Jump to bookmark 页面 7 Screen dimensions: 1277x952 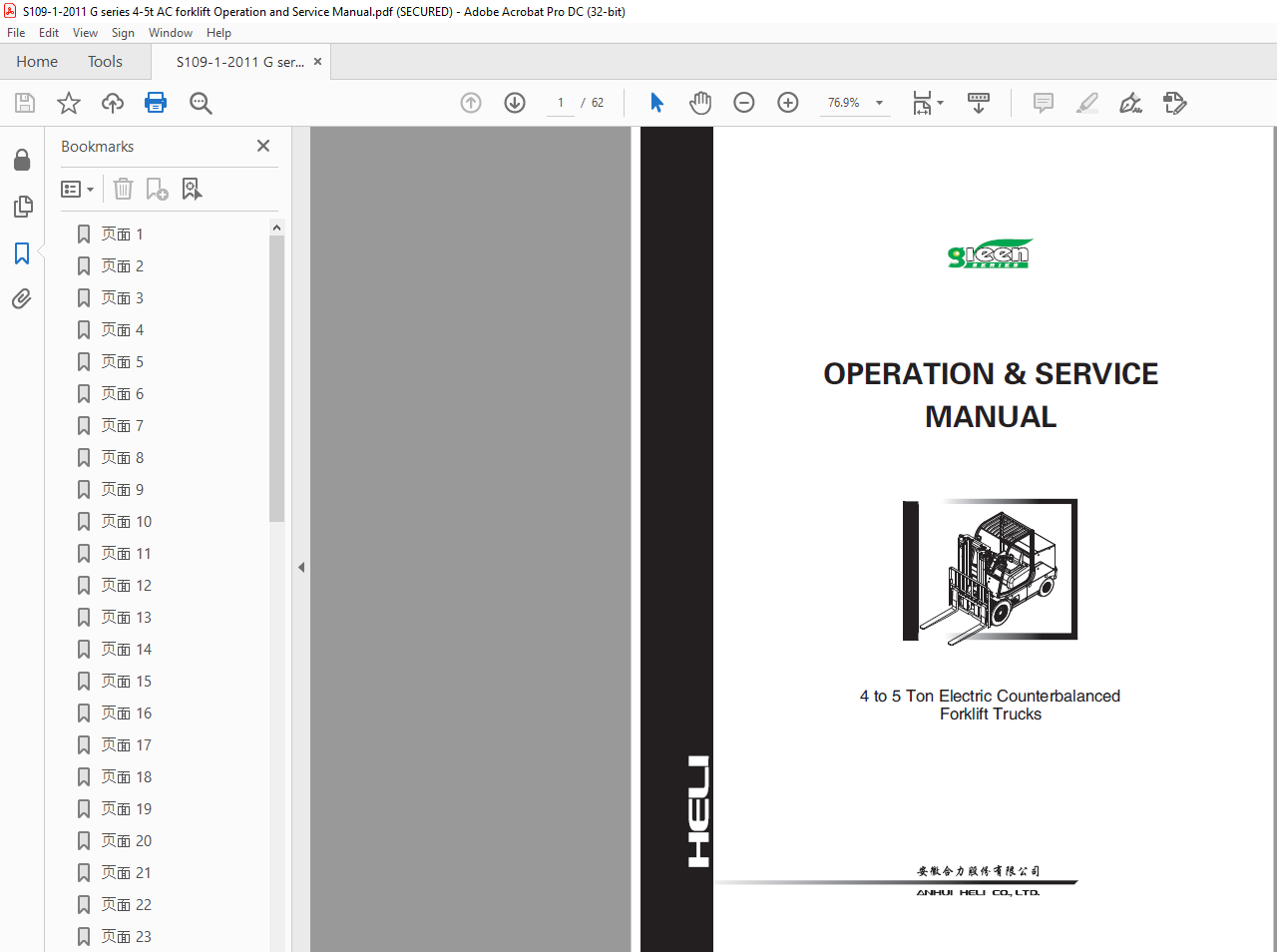(122, 425)
